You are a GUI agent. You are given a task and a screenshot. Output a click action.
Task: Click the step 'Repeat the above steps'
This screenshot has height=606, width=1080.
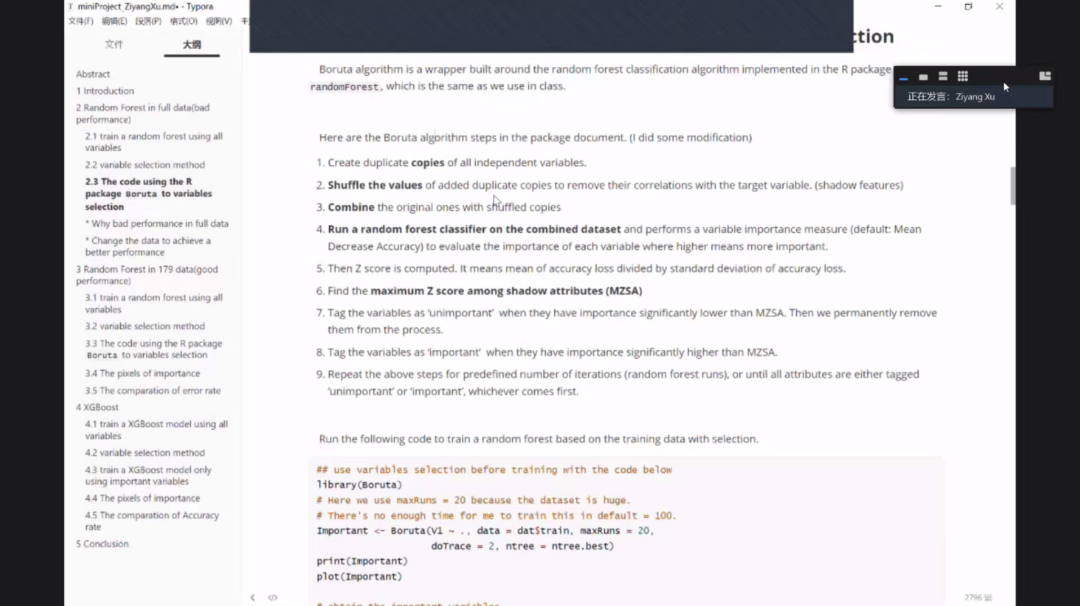(x=623, y=382)
